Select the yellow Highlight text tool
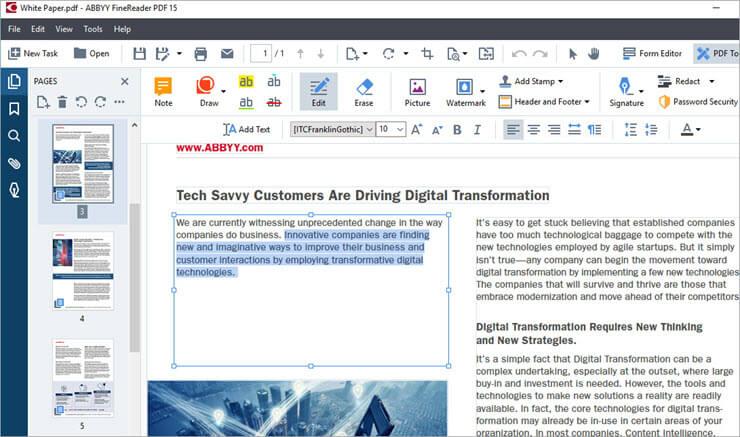The width and height of the screenshot is (740, 437). (x=246, y=82)
